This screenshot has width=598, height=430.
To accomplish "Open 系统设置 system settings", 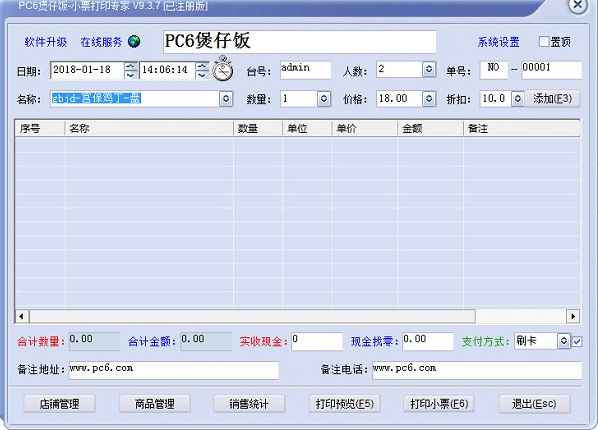I will [x=498, y=42].
